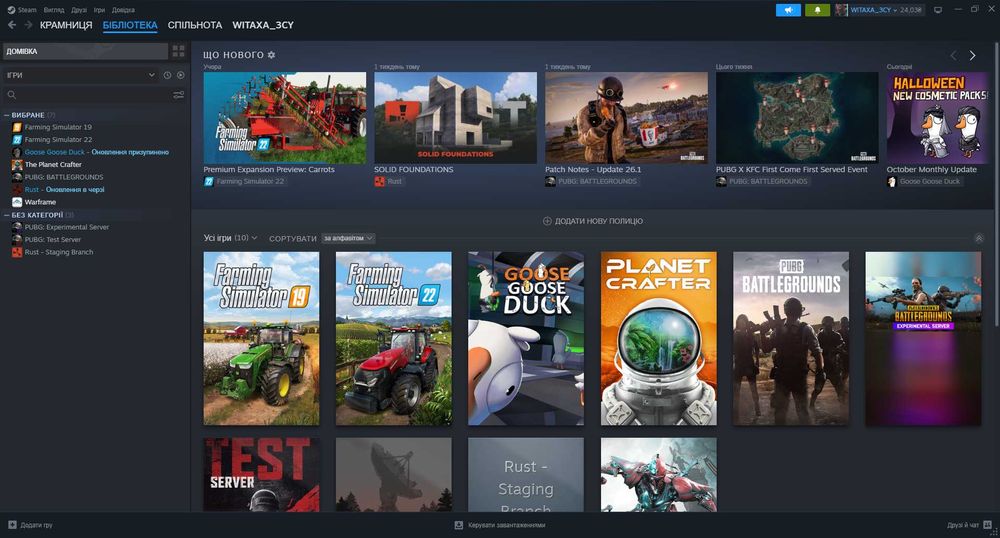Sort sidebar by recent activity clock icon
Viewport: 1000px width, 538px height.
point(167,75)
